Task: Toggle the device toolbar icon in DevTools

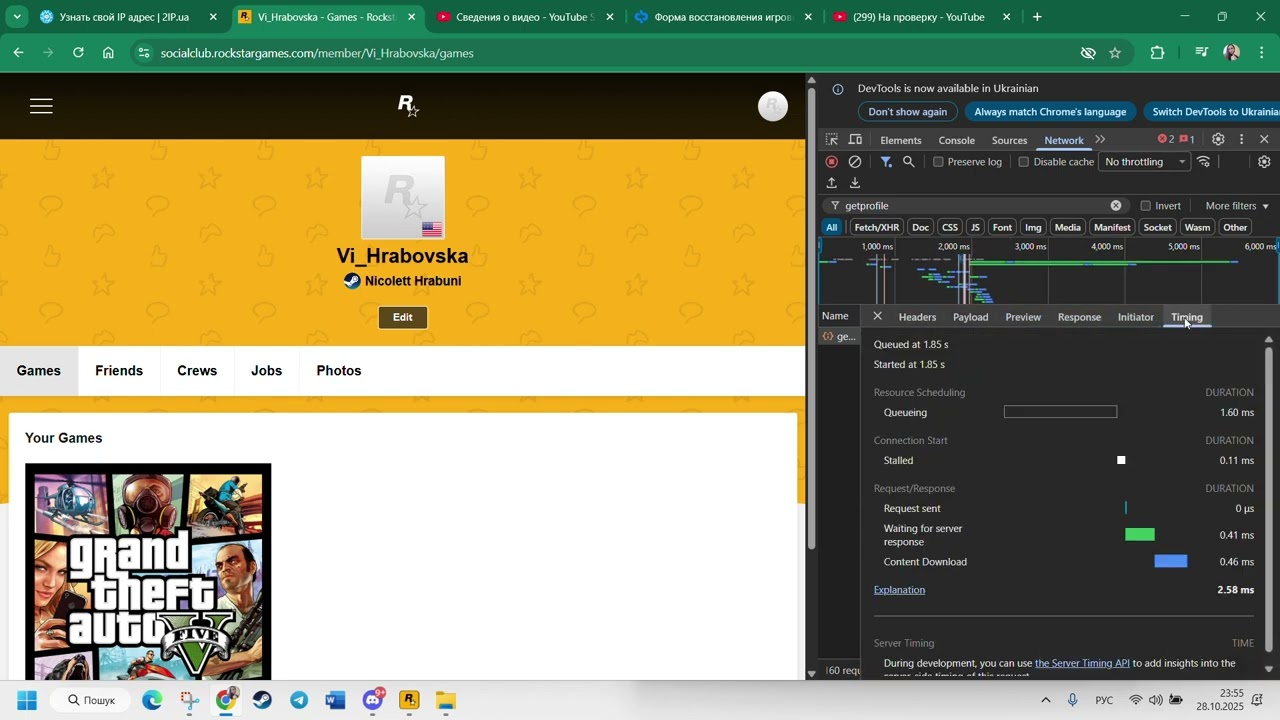Action: (855, 140)
